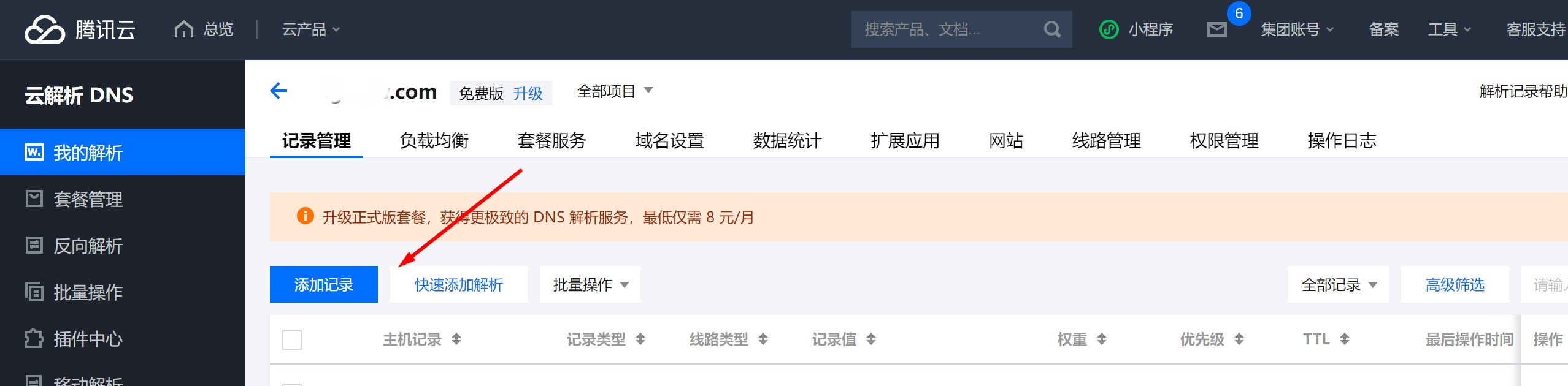The height and width of the screenshot is (386, 1568).
Task: Click the Tencent Cloud logo icon
Action: (x=44, y=29)
